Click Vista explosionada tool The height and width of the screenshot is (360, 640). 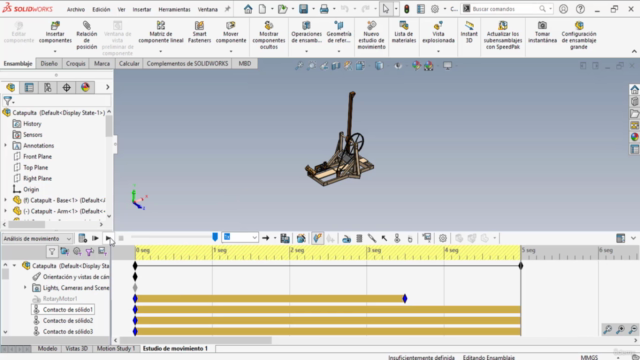pyautogui.click(x=438, y=32)
